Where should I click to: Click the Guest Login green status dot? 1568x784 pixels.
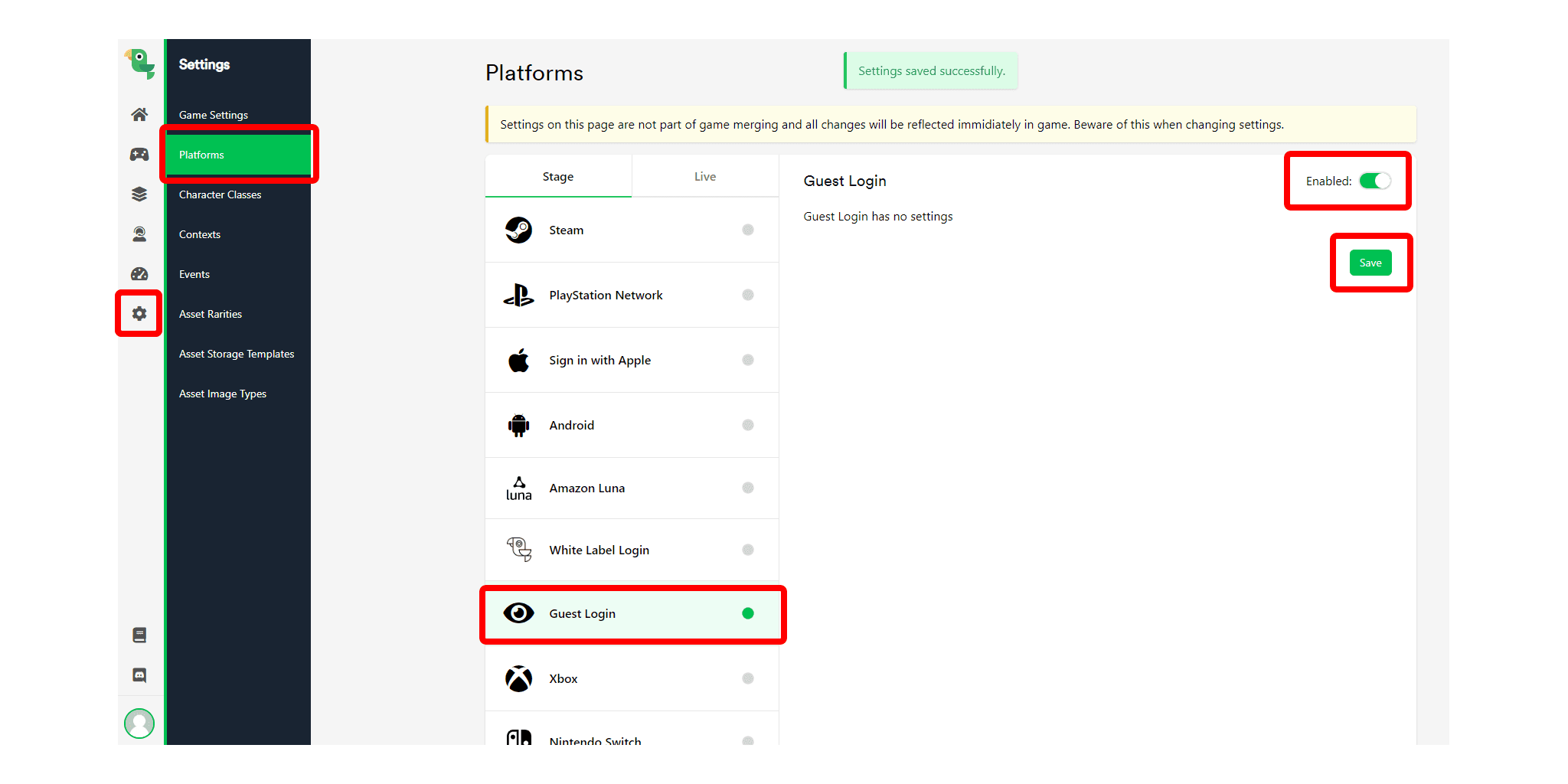coord(748,613)
